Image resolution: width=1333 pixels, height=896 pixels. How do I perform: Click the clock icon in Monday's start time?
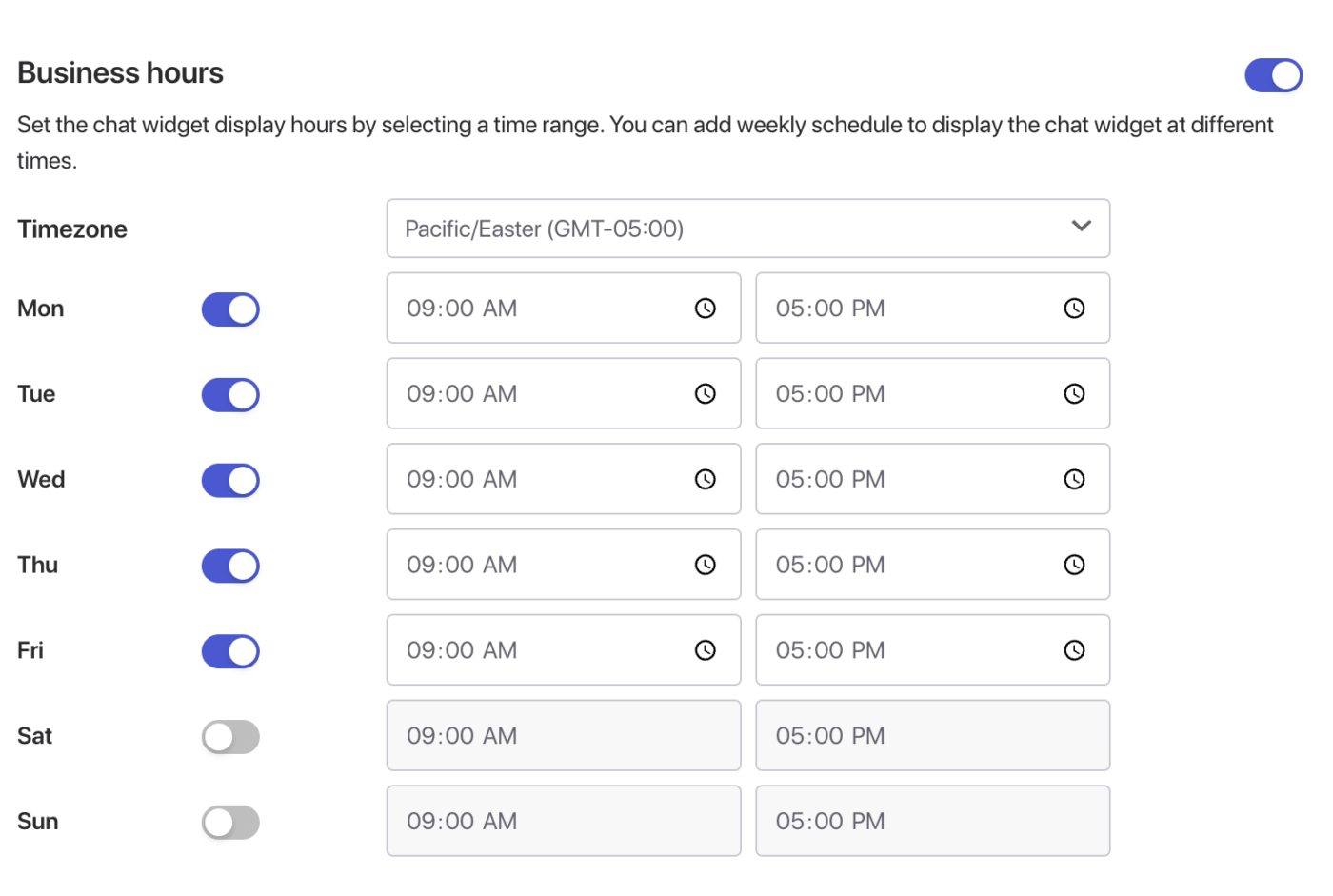click(x=705, y=309)
